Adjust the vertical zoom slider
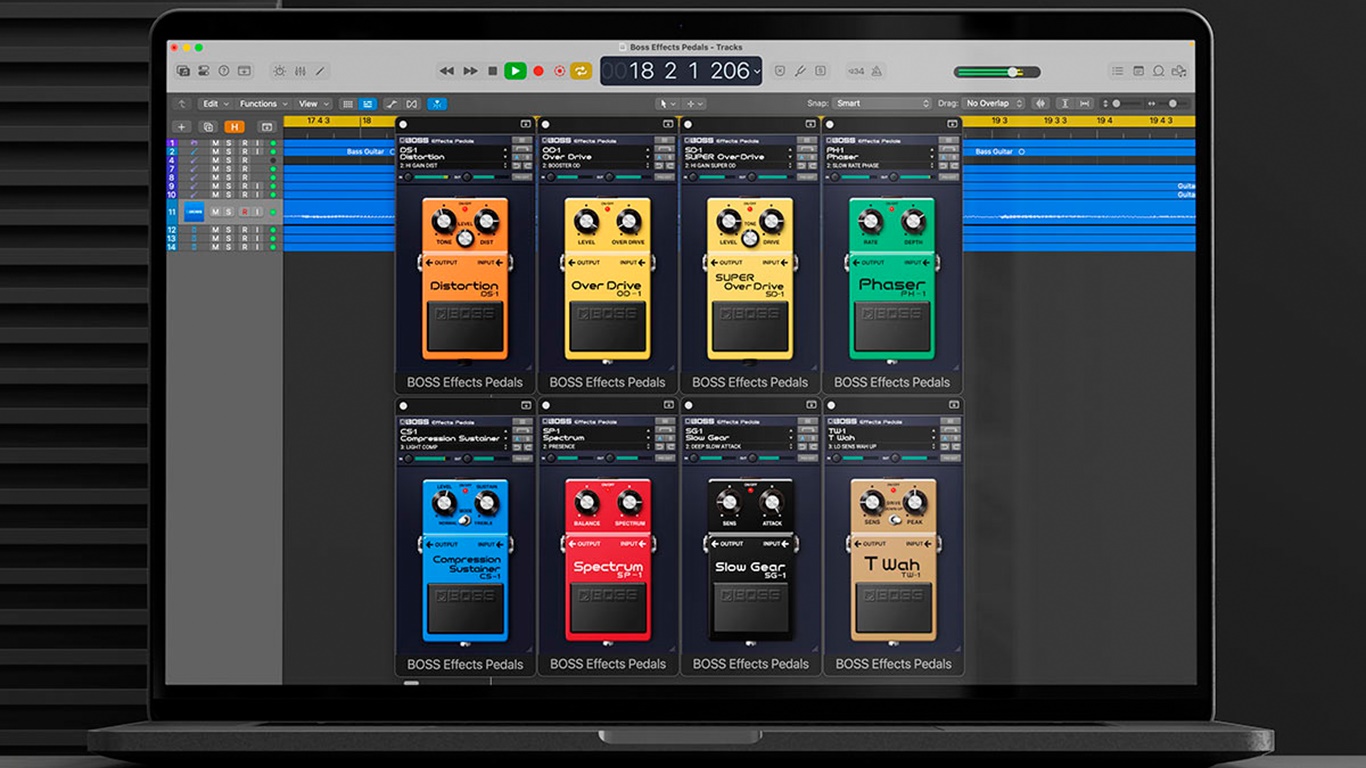The height and width of the screenshot is (768, 1366). [x=1122, y=104]
